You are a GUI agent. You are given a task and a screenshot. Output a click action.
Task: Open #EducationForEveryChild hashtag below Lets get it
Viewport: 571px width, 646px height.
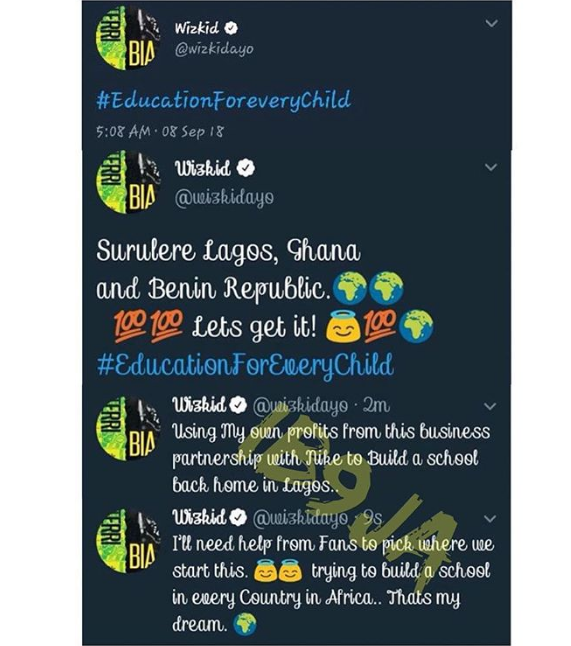coord(245,365)
